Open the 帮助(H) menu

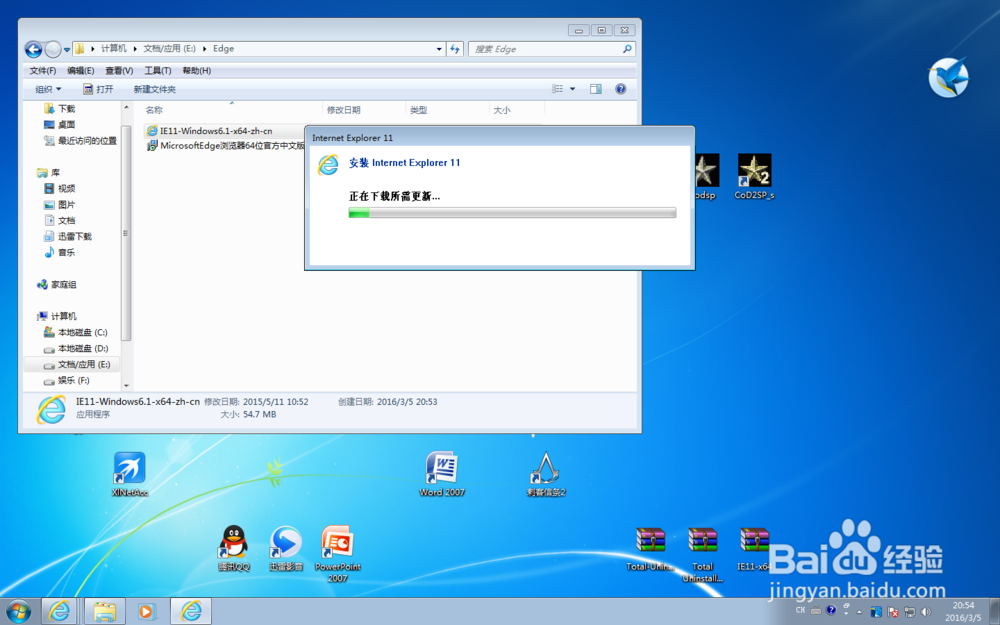(x=196, y=71)
